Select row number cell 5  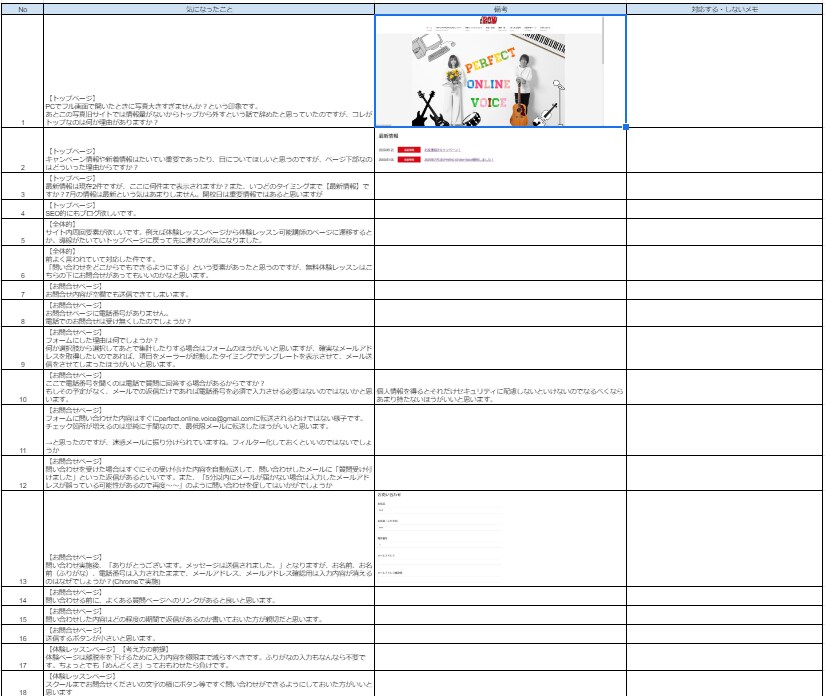tap(23, 232)
